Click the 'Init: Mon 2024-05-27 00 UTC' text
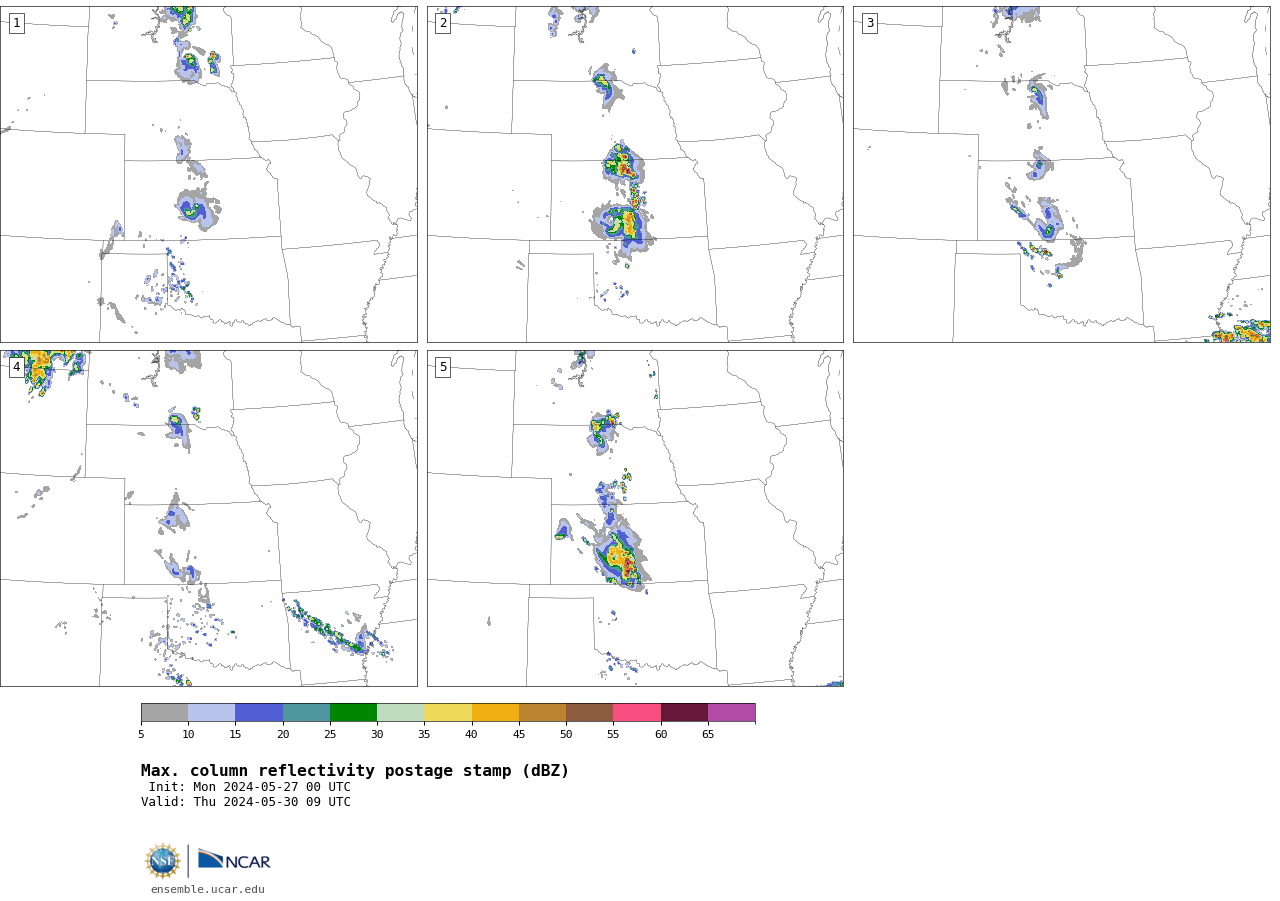Viewport: 1280px width, 901px height. point(250,787)
